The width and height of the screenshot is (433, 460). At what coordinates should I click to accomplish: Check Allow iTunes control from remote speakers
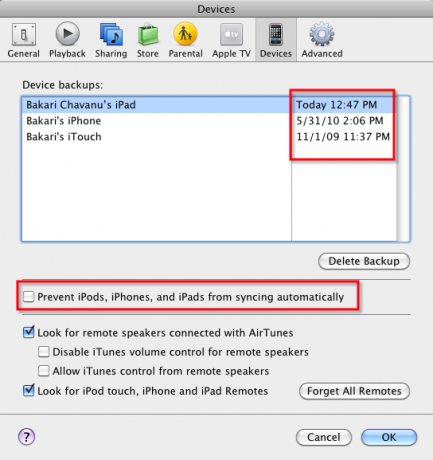pos(44,371)
